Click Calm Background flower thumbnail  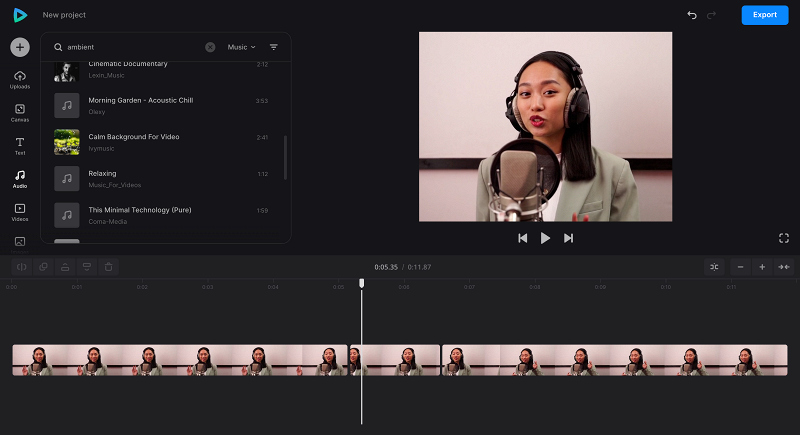[67, 142]
